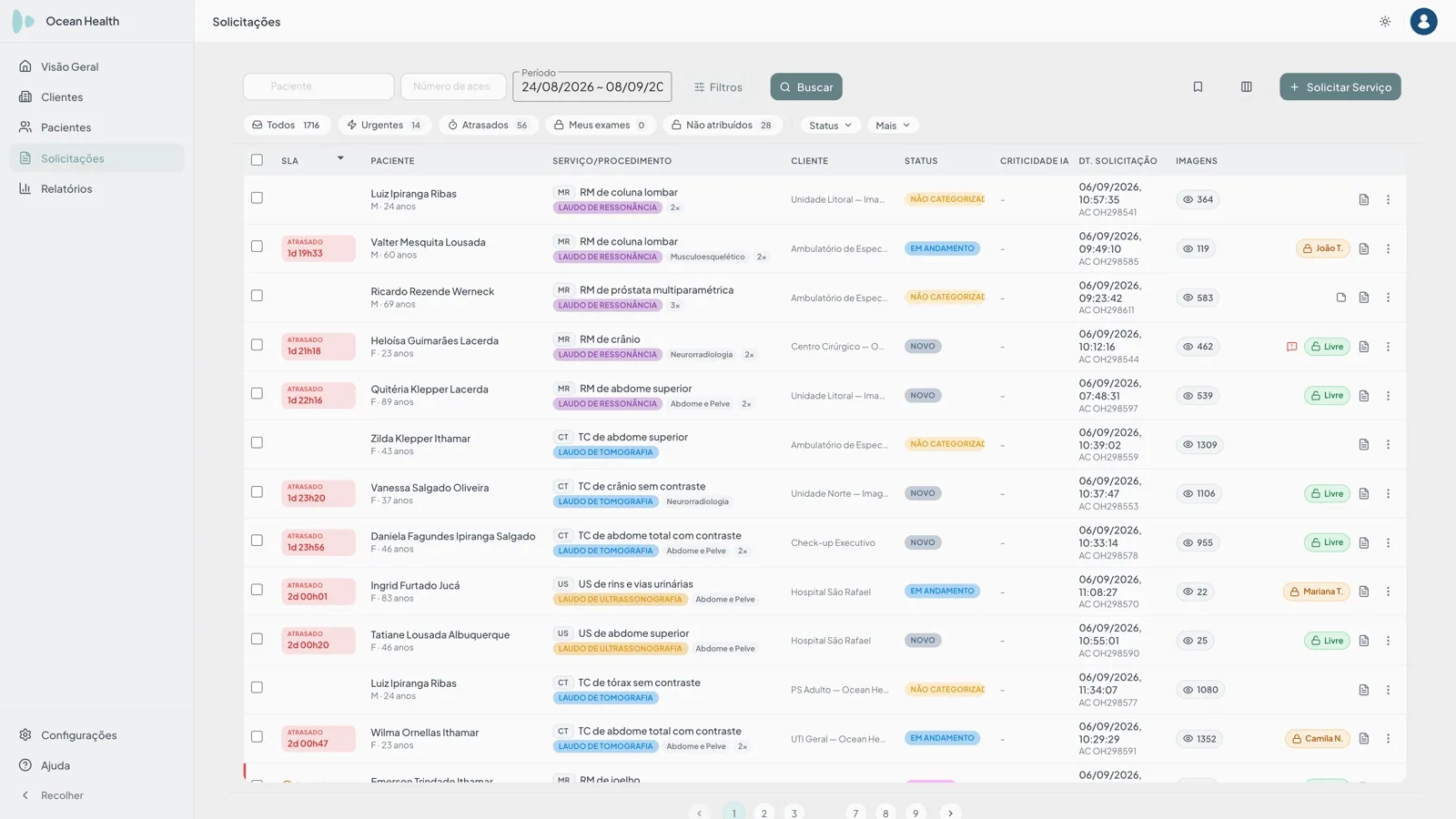Click the Buscar search button

tap(806, 87)
